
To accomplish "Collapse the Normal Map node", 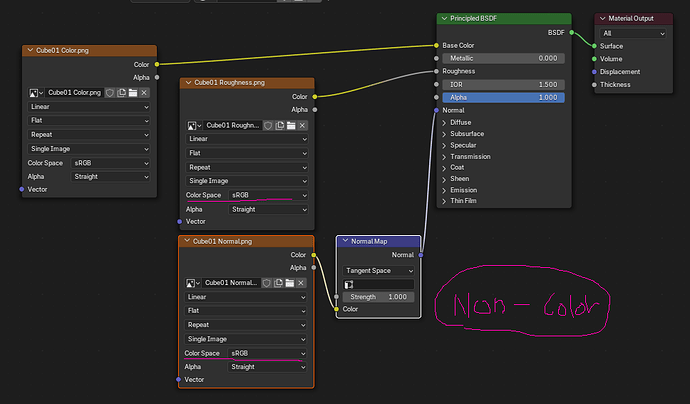I will [345, 241].
